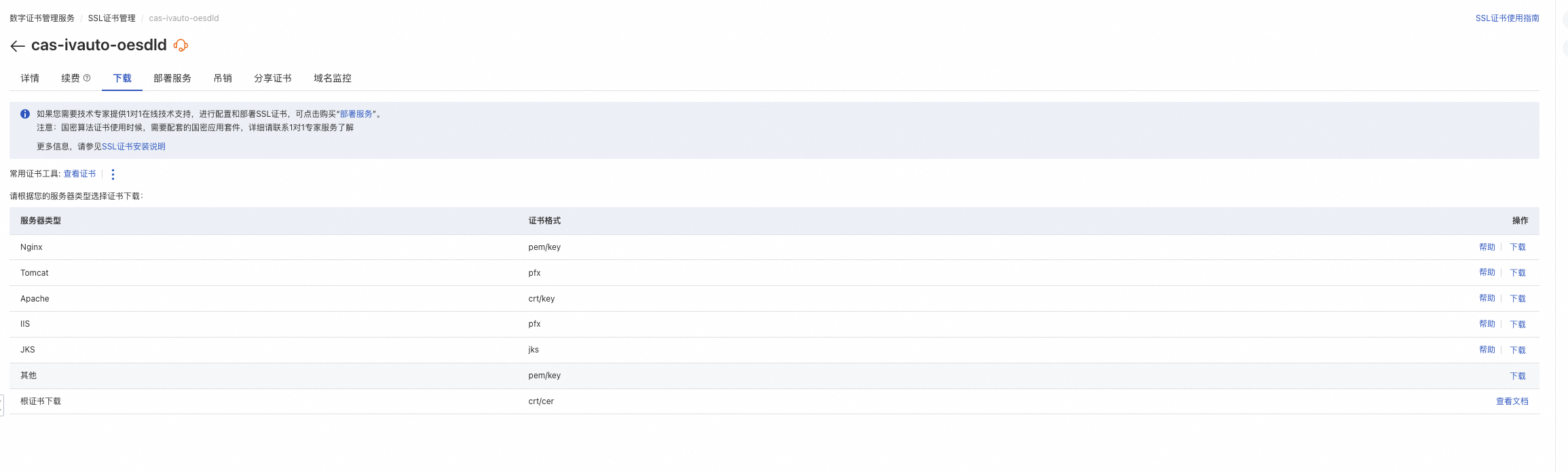Open the 部署服务 tab
Screen dimensions: 1568x472
tap(172, 78)
